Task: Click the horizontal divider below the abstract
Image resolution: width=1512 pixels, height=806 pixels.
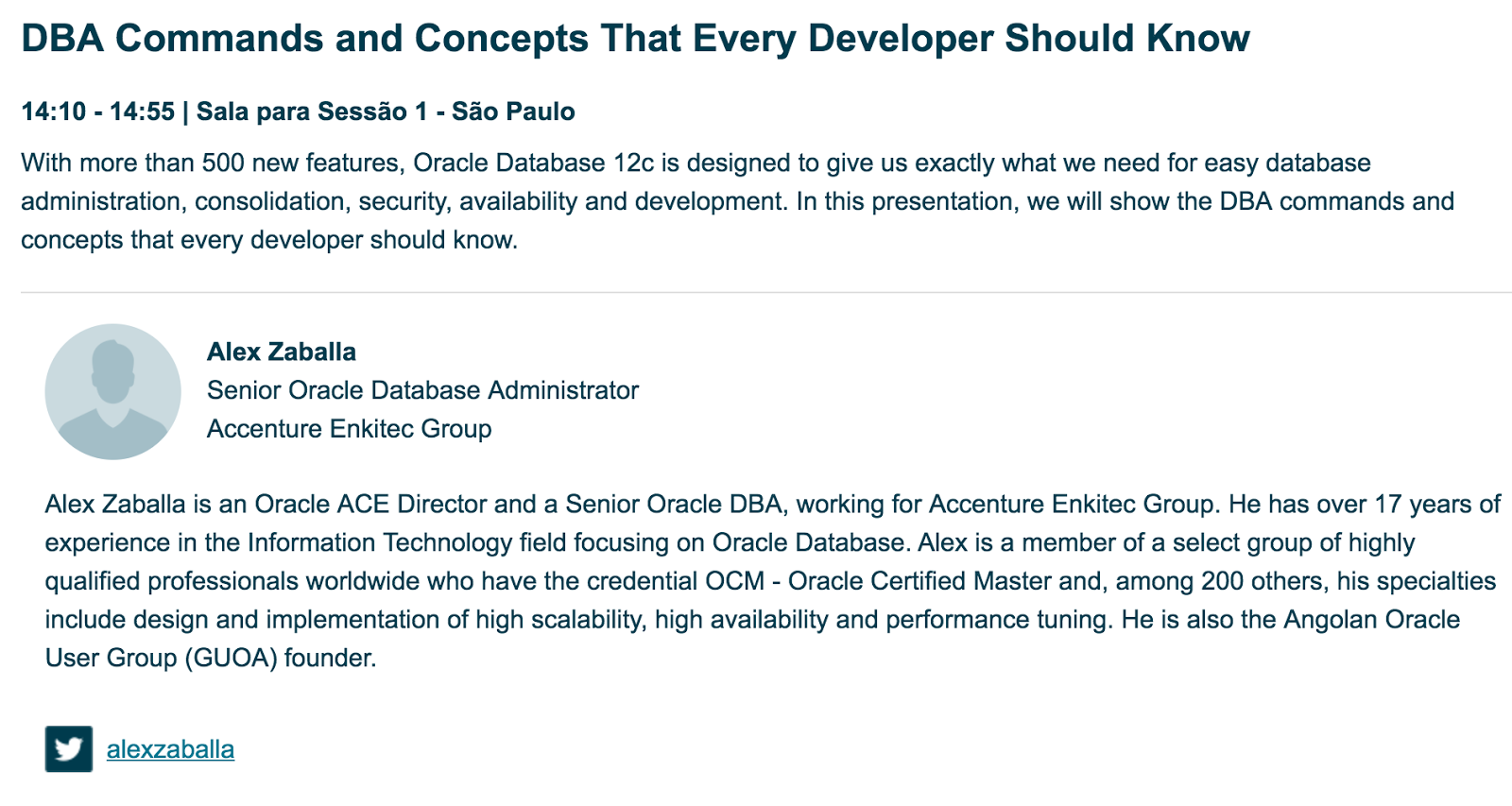Action: coord(766,292)
